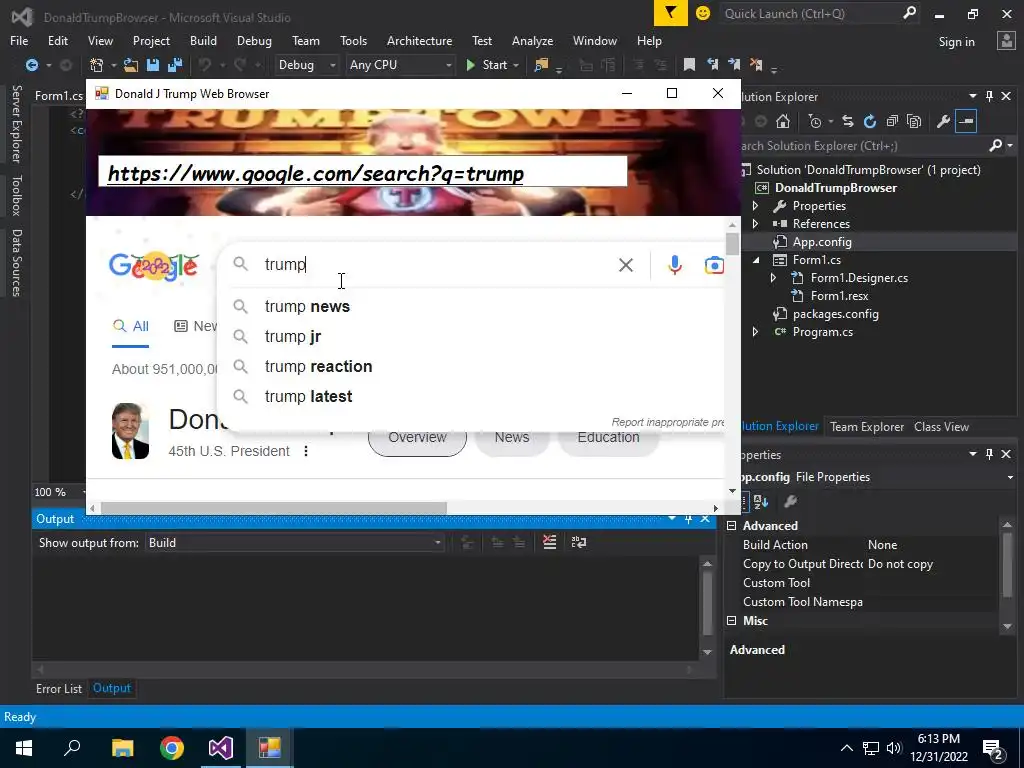Click Pending Changes Filter clock icon
The width and height of the screenshot is (1024, 768).
815,121
